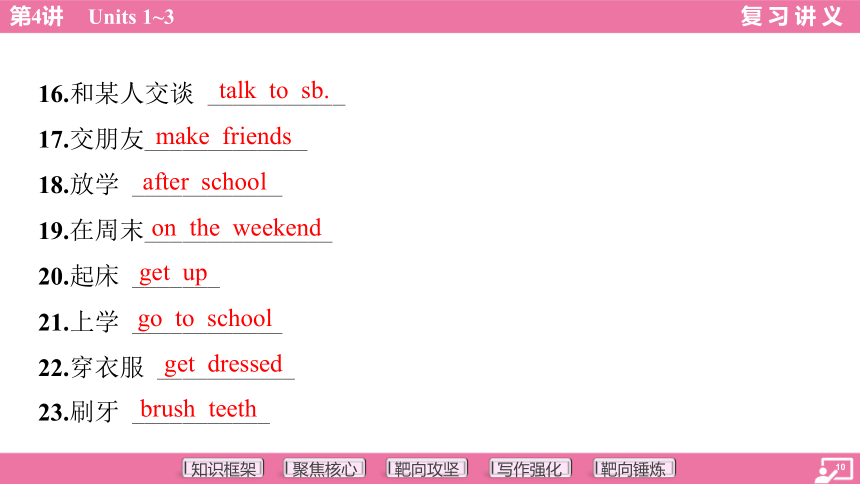Screen dimensions: 860x484
Task: Select the answer "after school"
Action: [x=205, y=182]
